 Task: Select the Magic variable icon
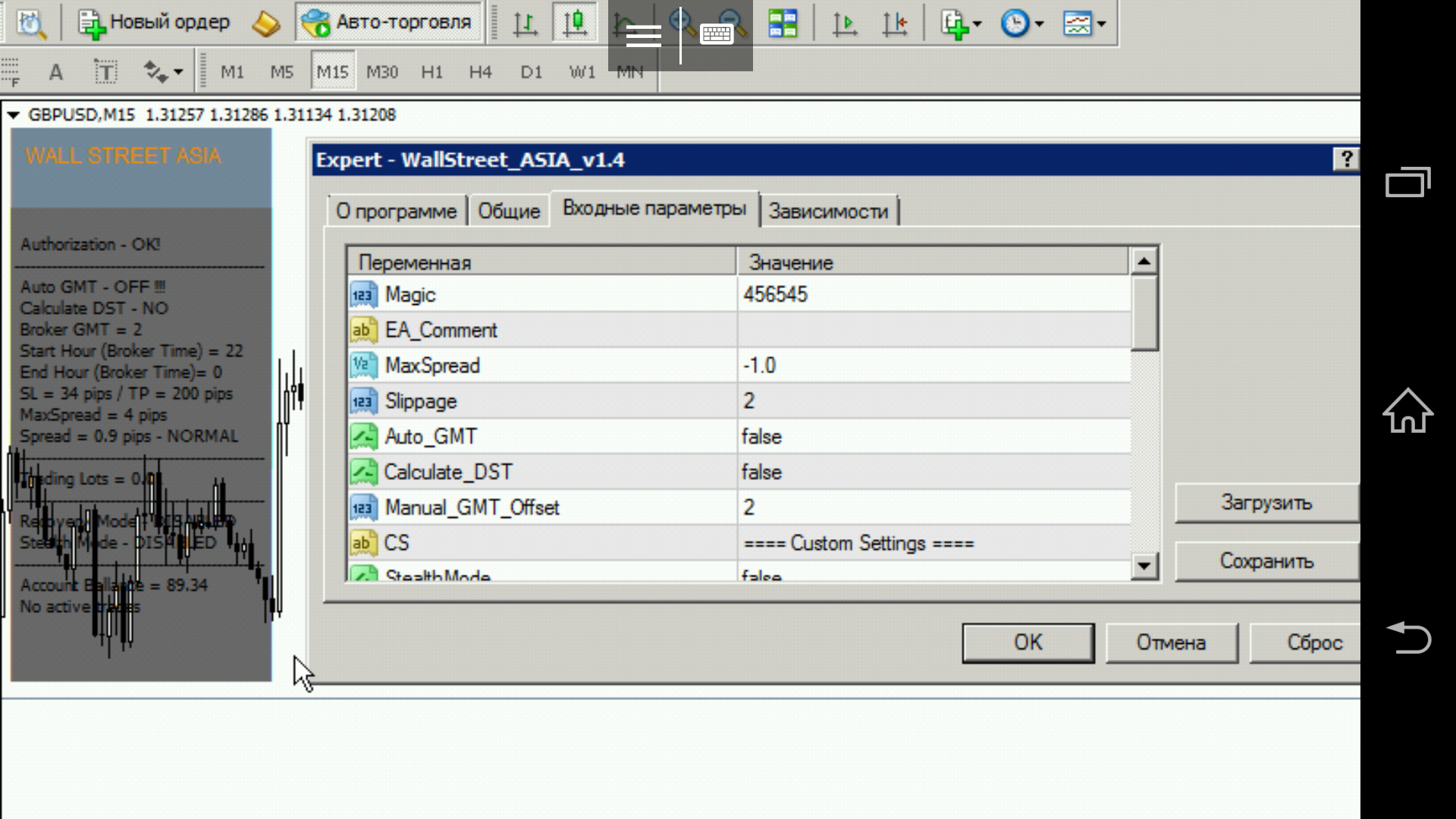tap(363, 294)
